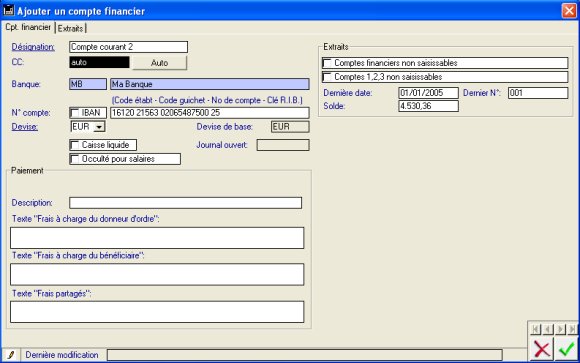The image size is (580, 363).
Task: Switch to the Cpt. financier tab
Action: coord(28,27)
